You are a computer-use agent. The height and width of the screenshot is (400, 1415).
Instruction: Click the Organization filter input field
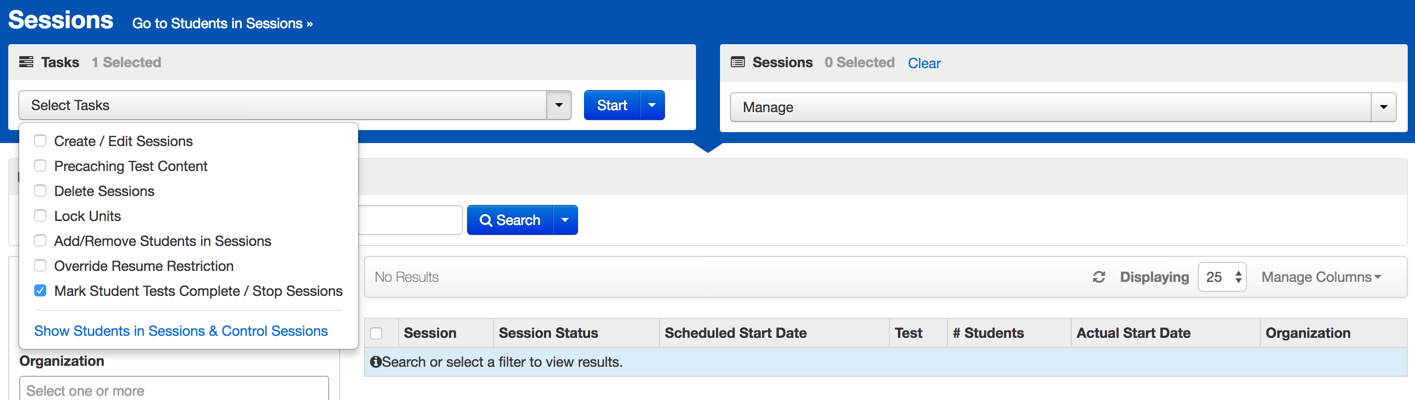click(x=174, y=389)
